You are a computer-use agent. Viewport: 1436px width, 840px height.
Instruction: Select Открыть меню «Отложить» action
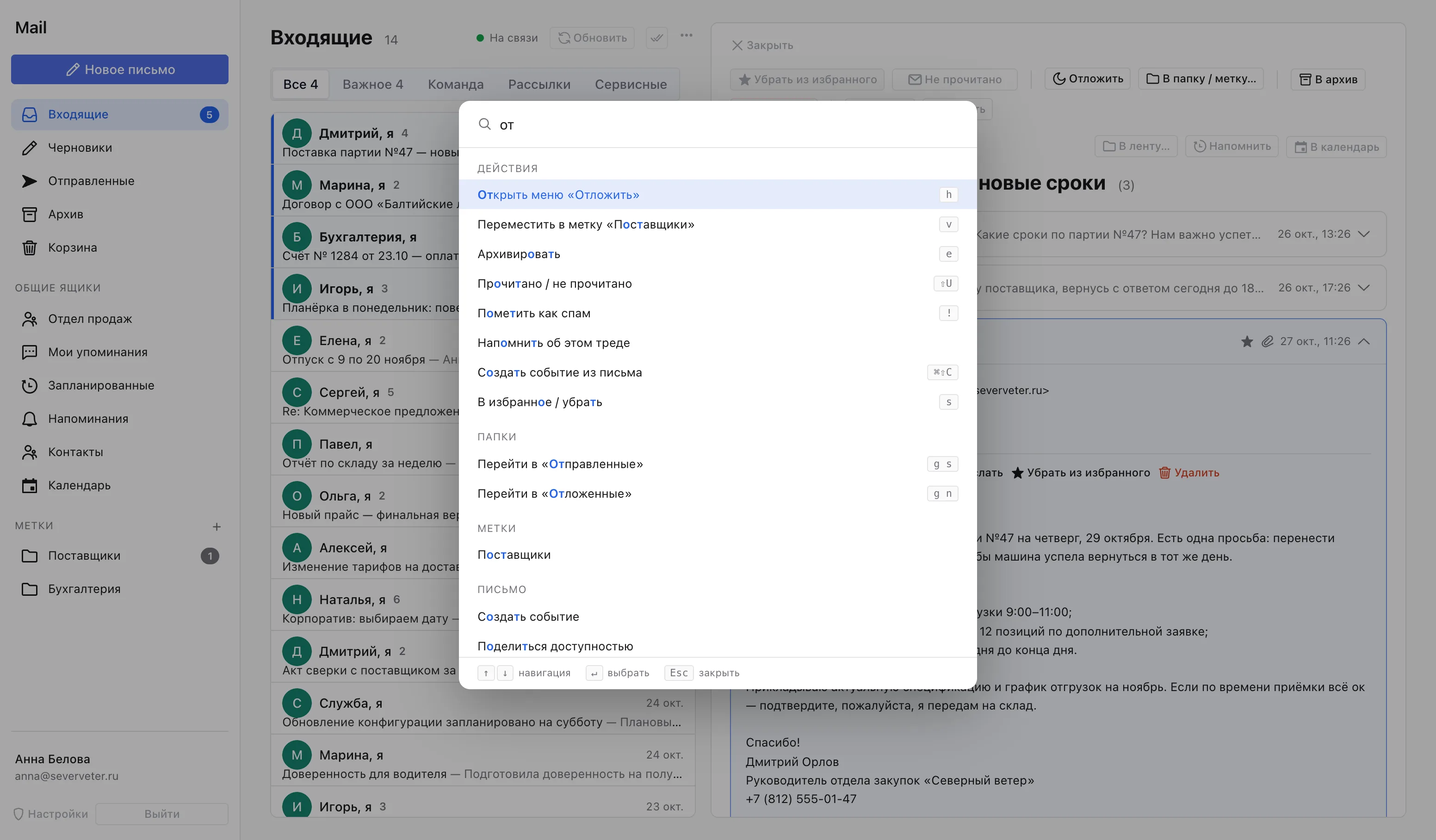coord(718,195)
